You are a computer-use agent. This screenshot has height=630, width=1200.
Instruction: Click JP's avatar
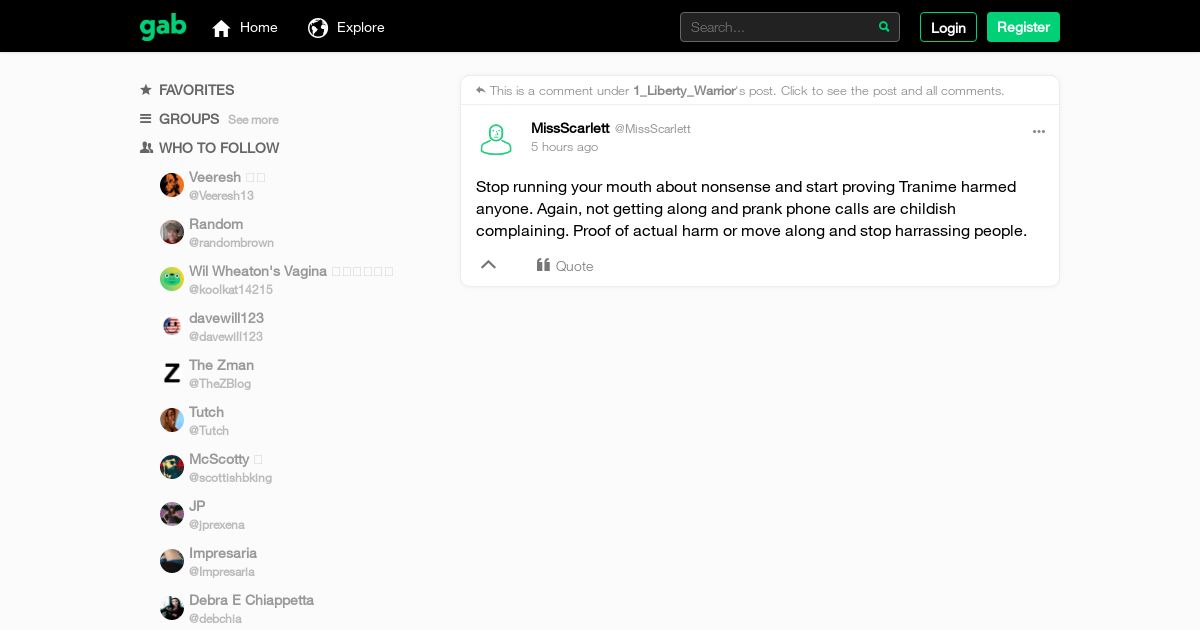(172, 514)
